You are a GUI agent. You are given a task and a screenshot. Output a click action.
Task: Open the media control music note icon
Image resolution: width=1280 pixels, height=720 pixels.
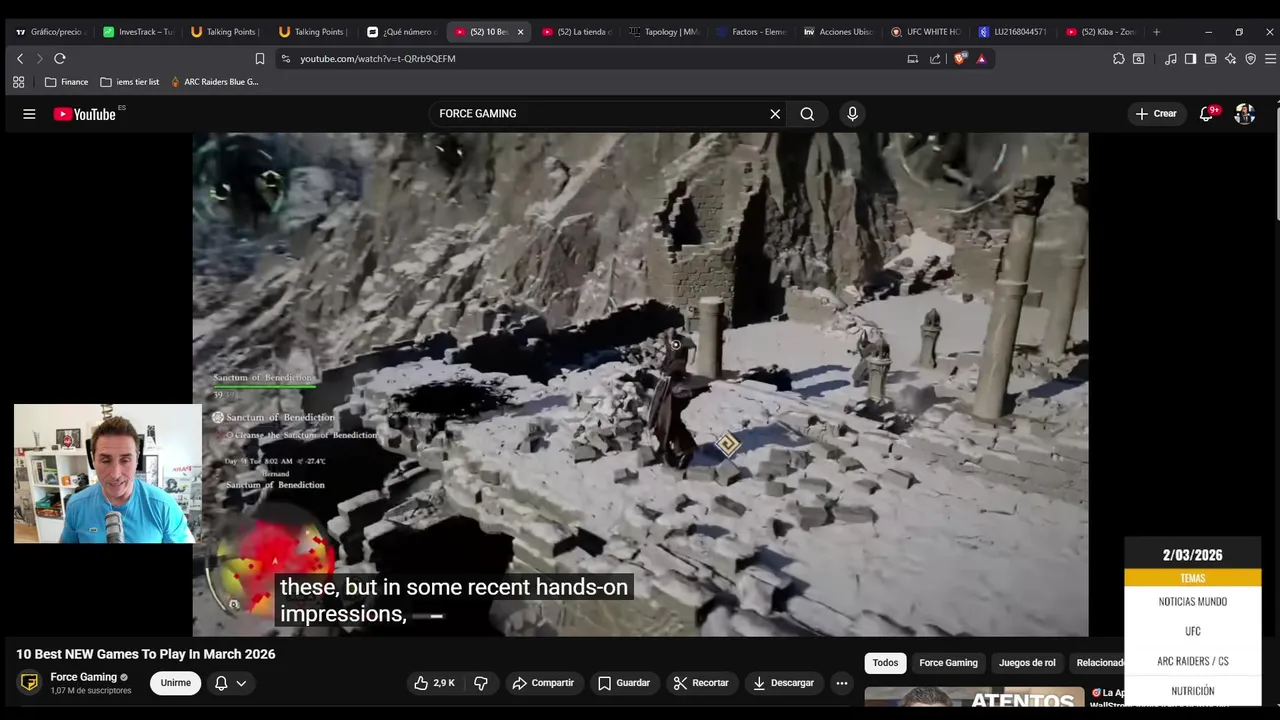[x=1170, y=59]
